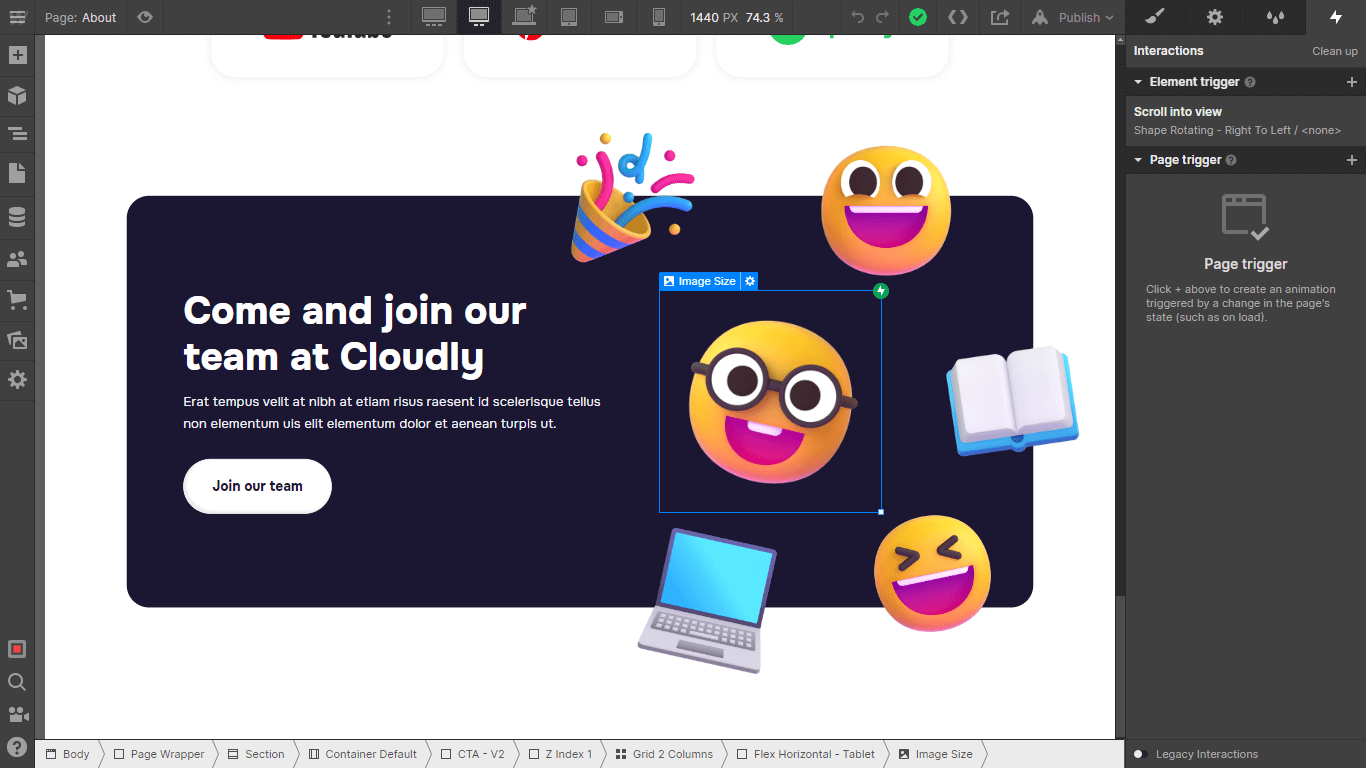Open the Assets image panel
The width and height of the screenshot is (1366, 768).
pos(17,340)
